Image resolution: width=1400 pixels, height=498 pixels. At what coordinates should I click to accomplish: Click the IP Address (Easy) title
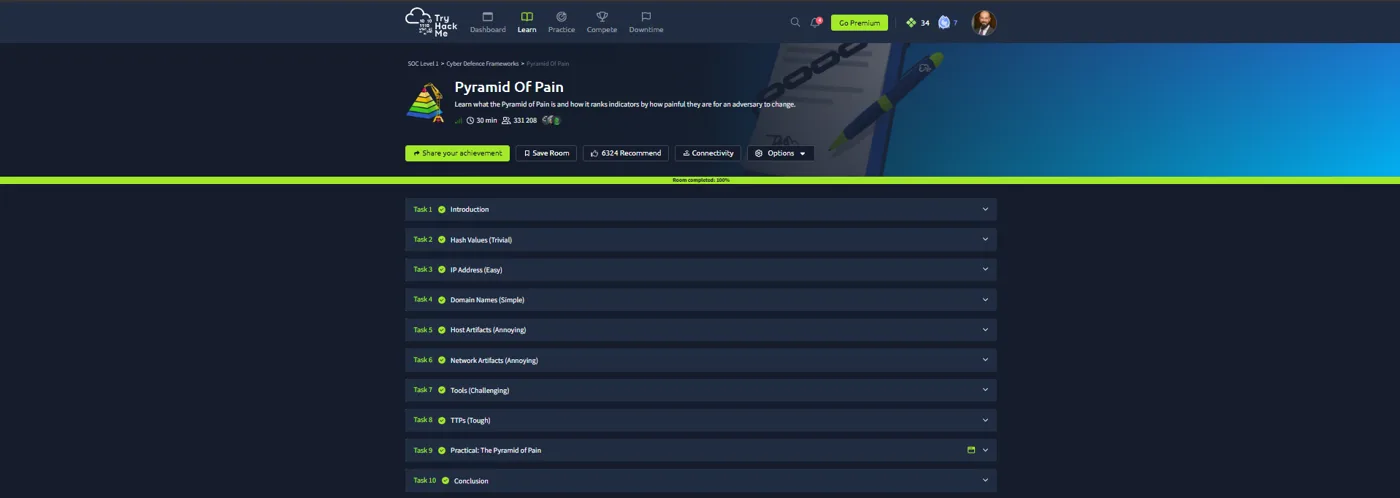pyautogui.click(x=478, y=269)
